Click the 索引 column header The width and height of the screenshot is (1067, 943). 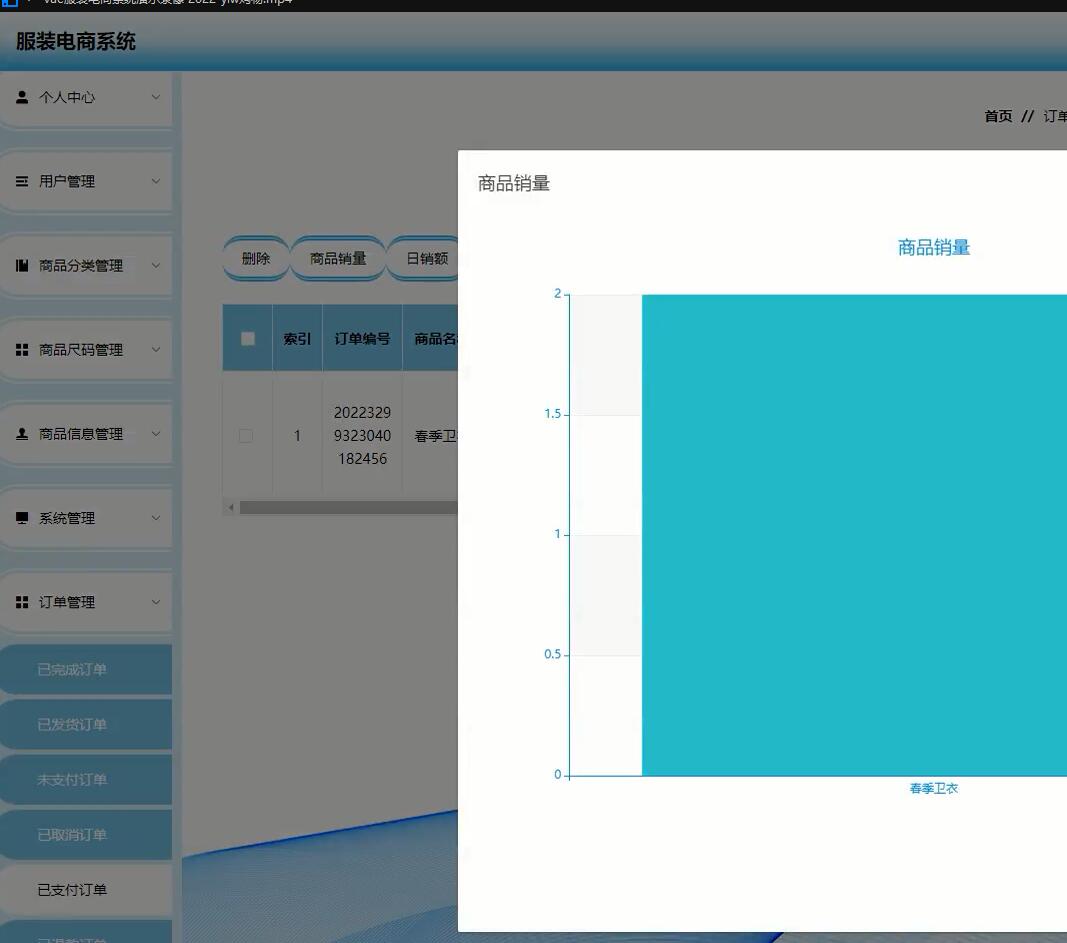coord(297,338)
